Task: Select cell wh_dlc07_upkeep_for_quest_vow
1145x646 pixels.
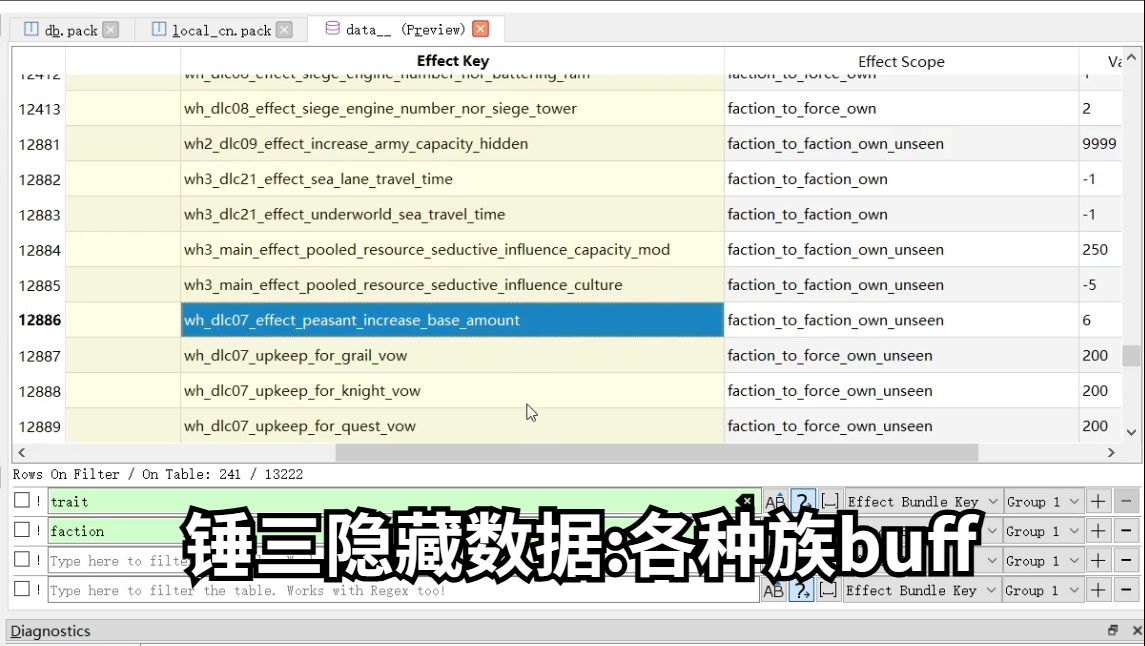Action: pos(452,426)
